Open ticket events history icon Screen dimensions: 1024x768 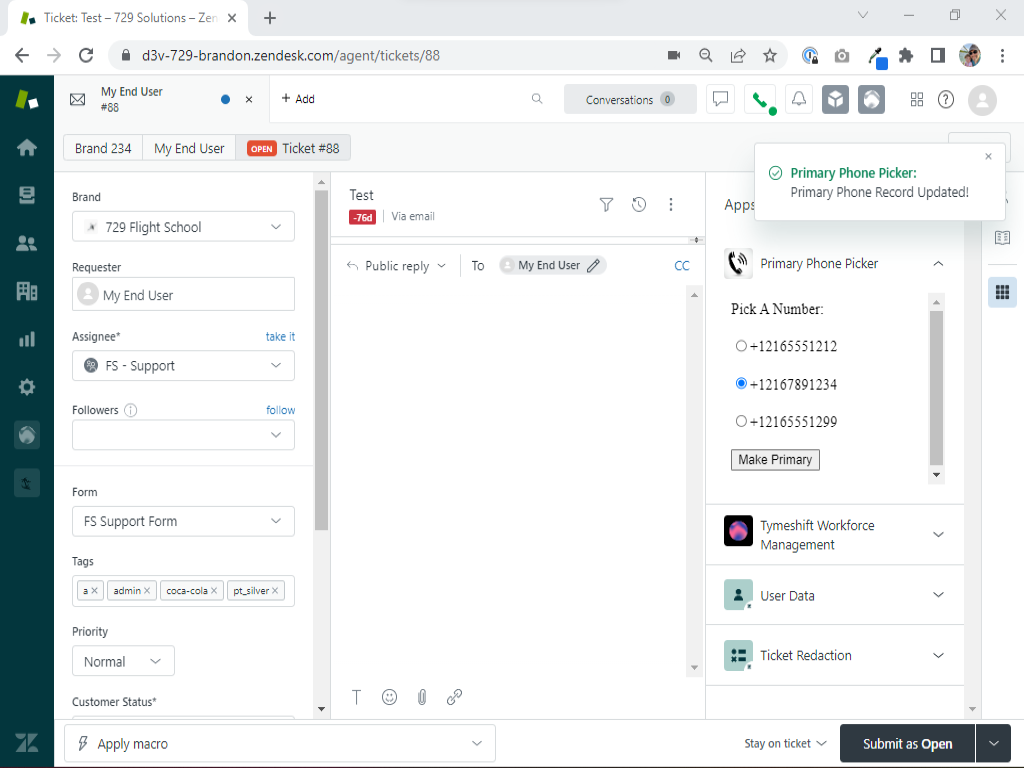pyautogui.click(x=639, y=204)
